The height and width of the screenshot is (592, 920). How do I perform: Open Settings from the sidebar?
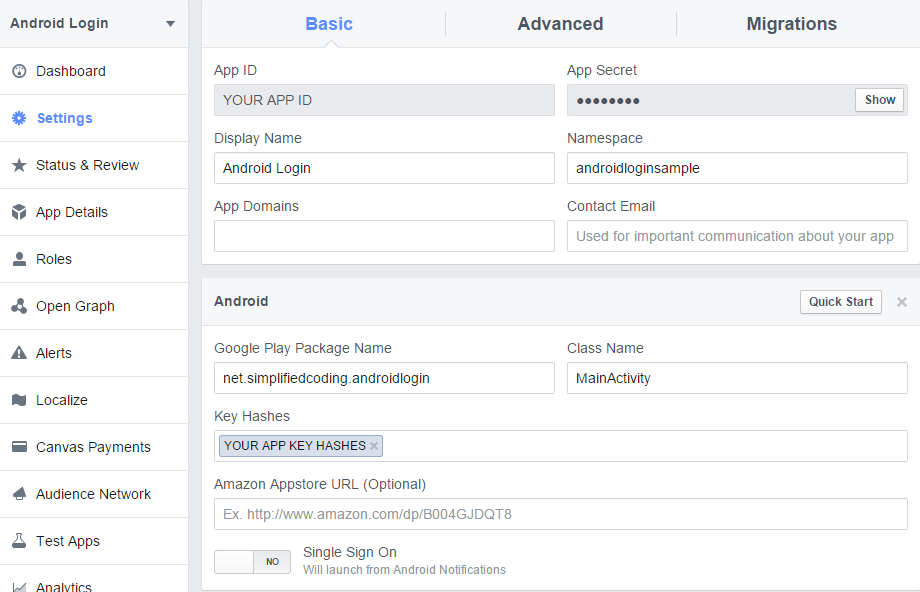[94, 118]
